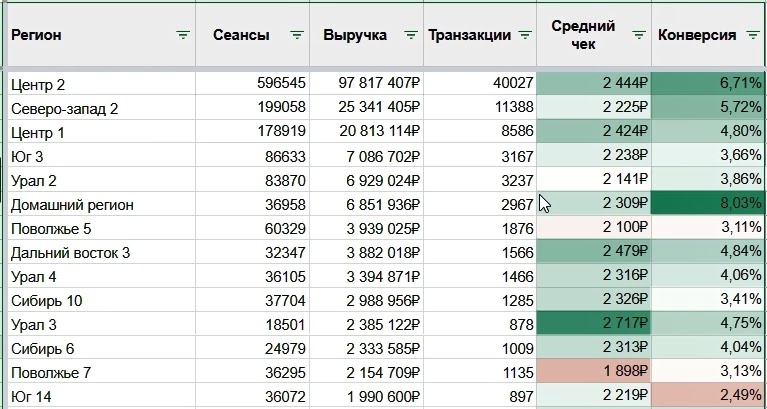Select the revenue cell 7 086 702₽

point(366,156)
